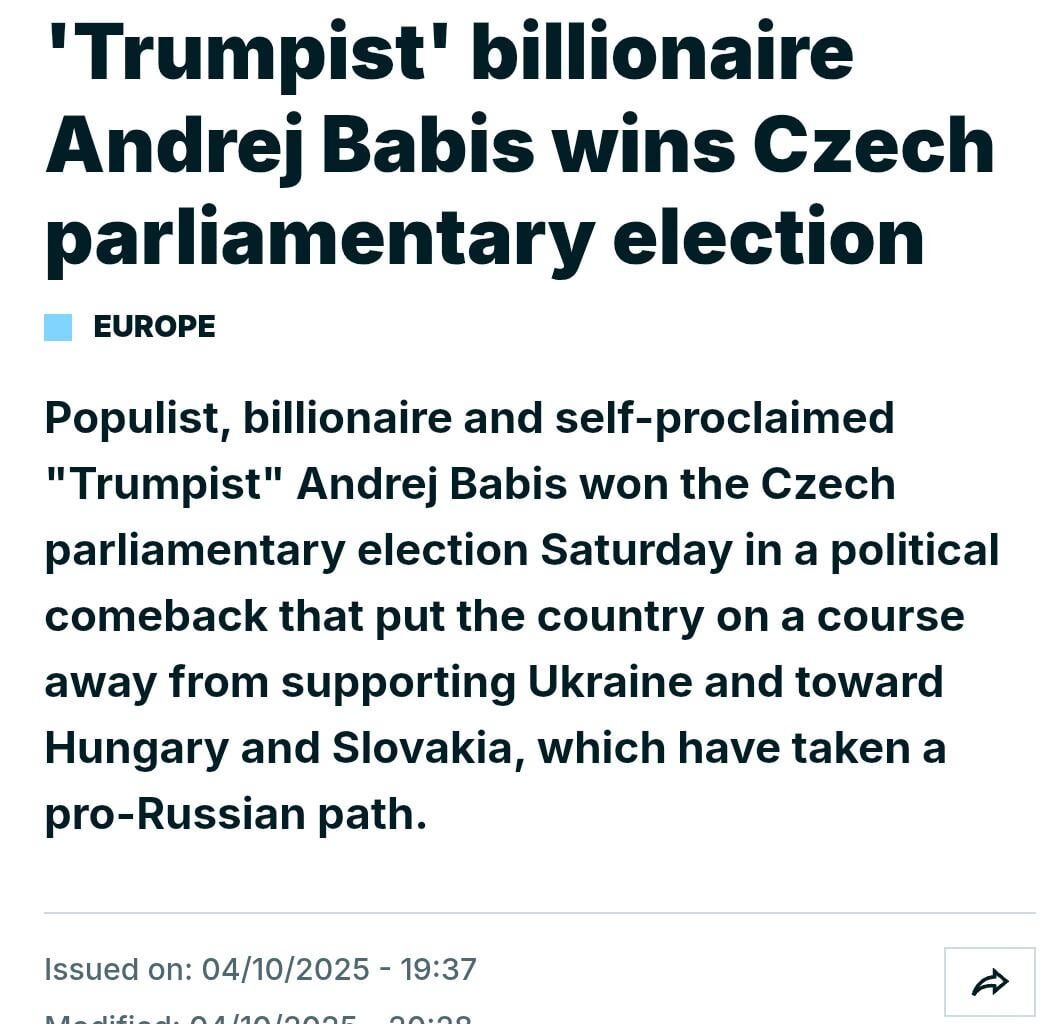
Task: Click 'Hungary' in the summary paragraph
Action: pos(136,748)
